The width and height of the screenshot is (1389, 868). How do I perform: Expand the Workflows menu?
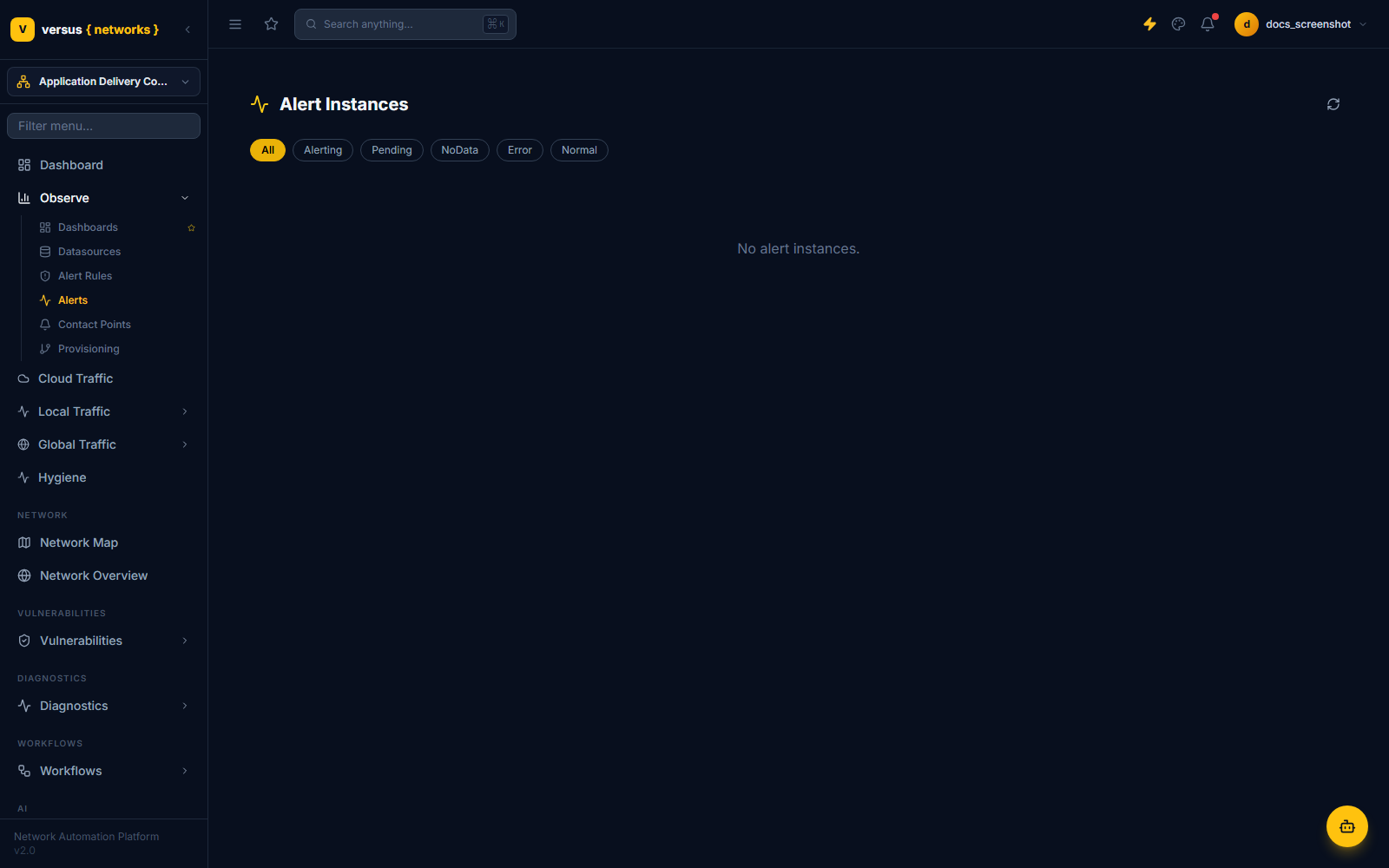tap(103, 771)
